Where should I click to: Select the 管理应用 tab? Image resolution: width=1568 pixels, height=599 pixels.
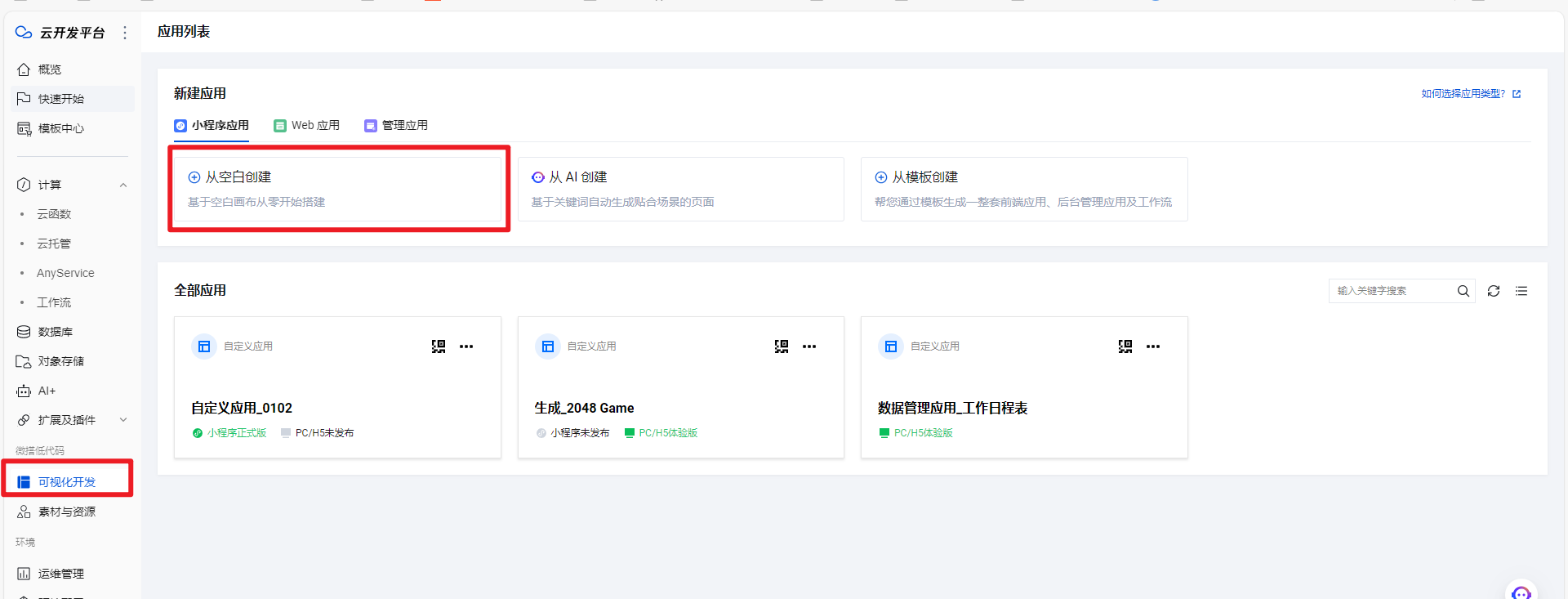click(x=396, y=126)
